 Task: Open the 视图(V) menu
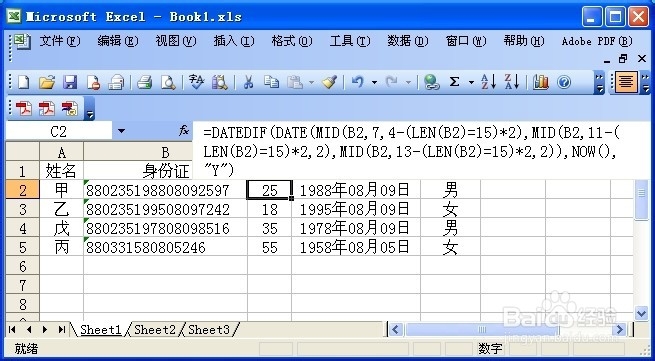[x=176, y=41]
